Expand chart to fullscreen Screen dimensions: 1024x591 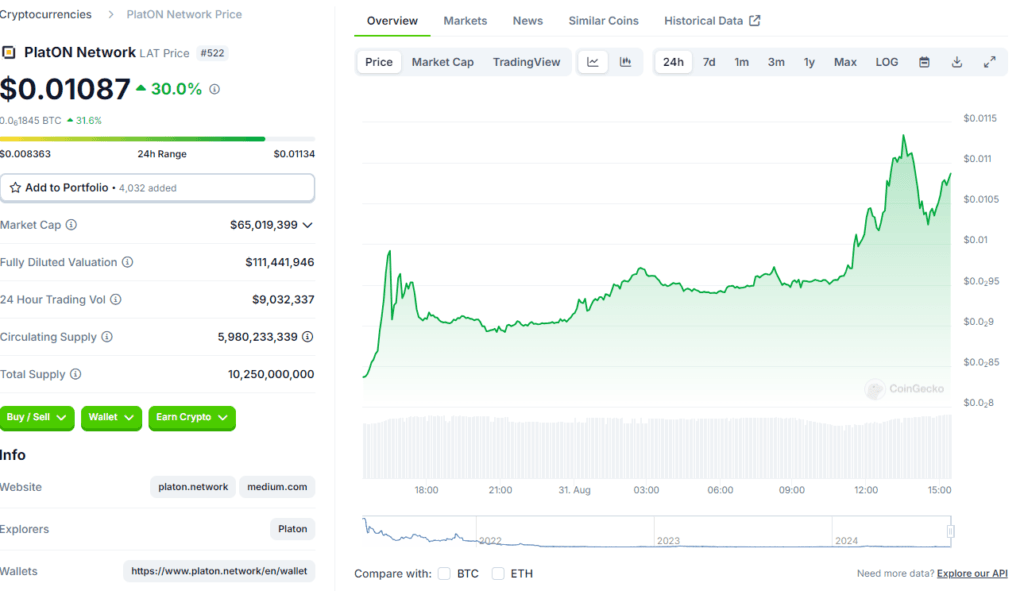click(x=989, y=62)
